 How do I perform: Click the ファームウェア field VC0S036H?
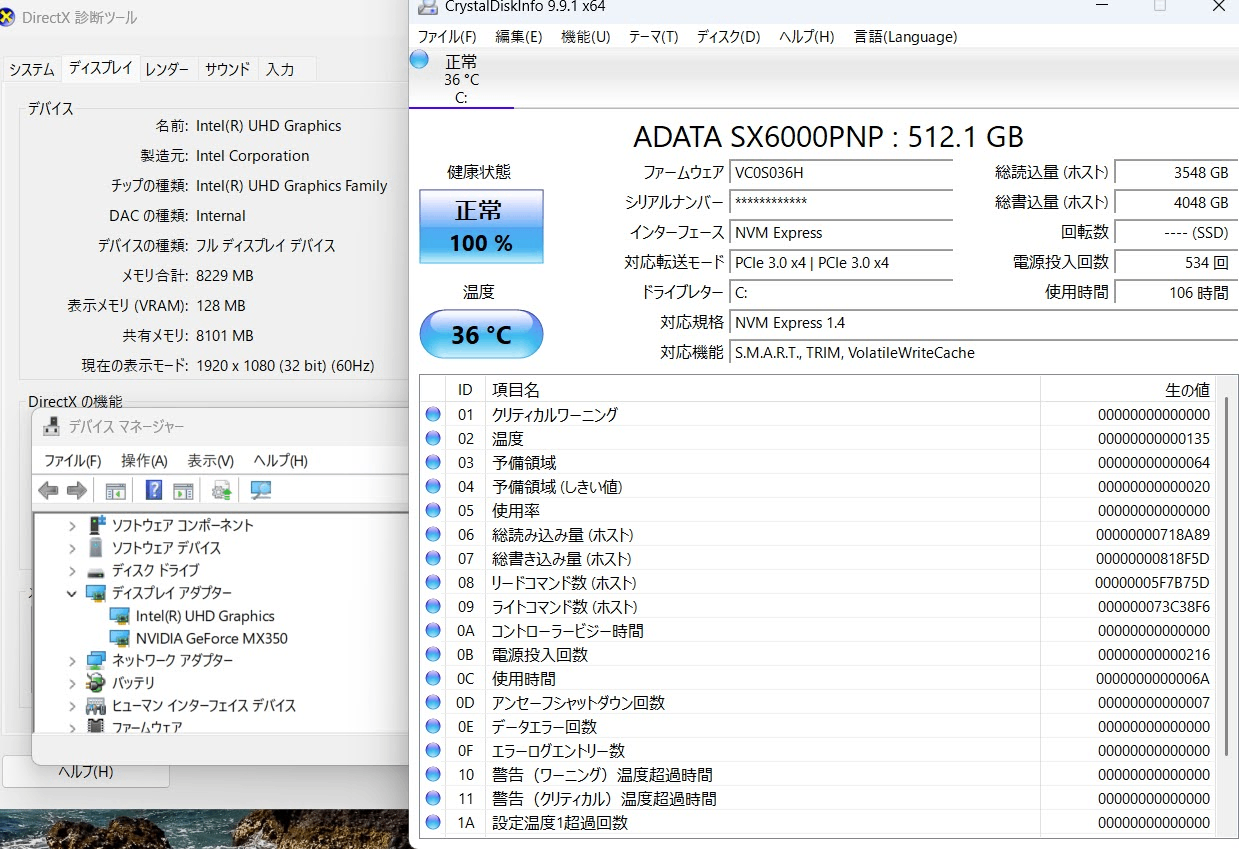pyautogui.click(x=840, y=173)
